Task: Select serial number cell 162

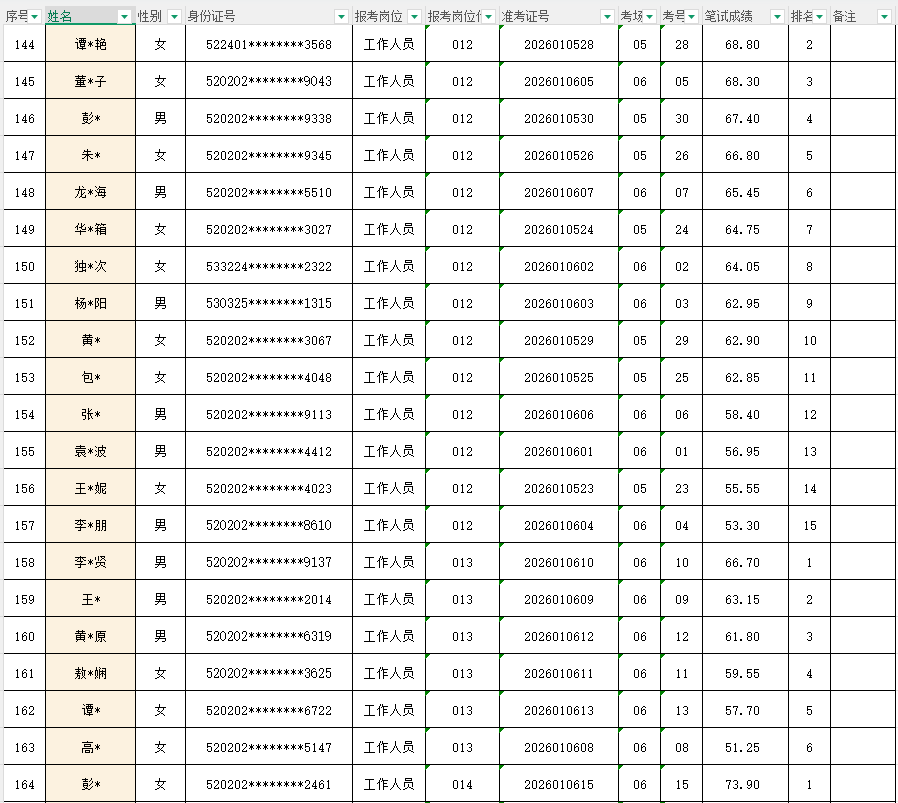Action: tap(25, 711)
